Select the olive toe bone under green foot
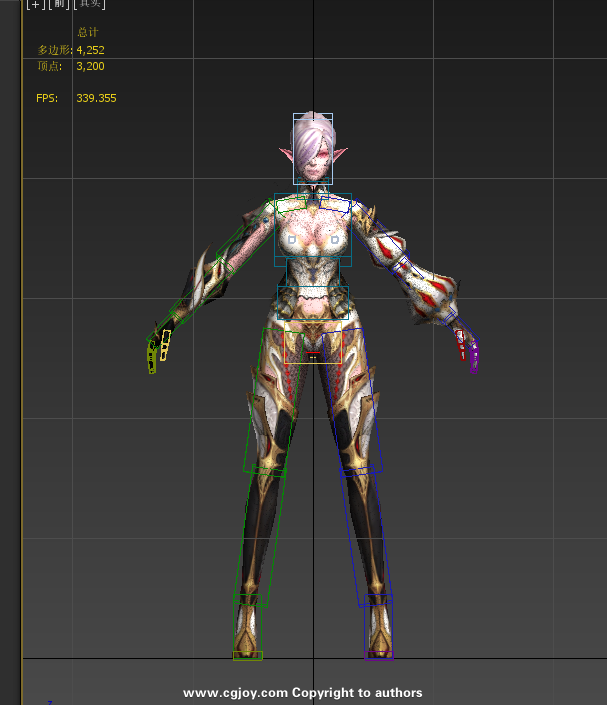The height and width of the screenshot is (705, 607). click(x=247, y=656)
